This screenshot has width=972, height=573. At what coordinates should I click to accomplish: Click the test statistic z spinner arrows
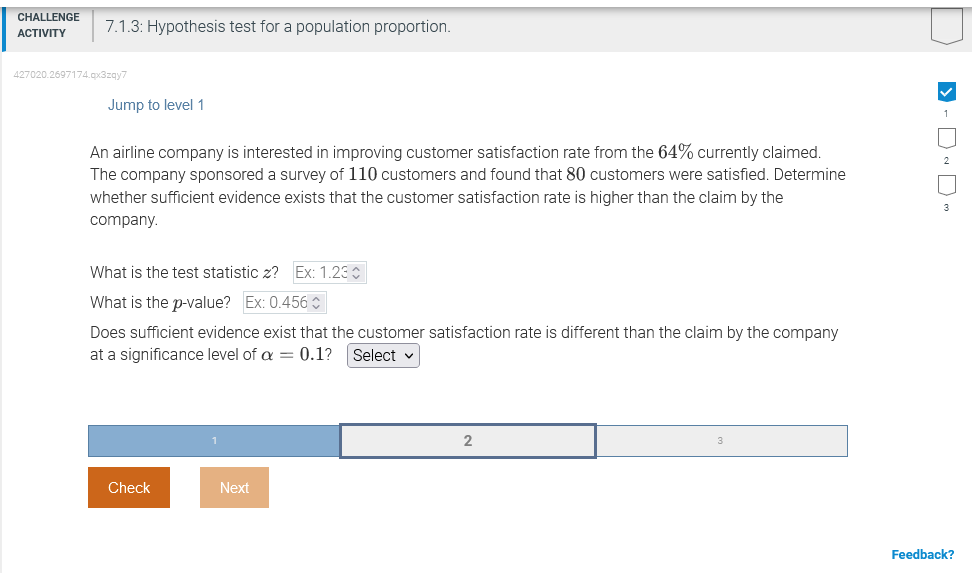356,273
